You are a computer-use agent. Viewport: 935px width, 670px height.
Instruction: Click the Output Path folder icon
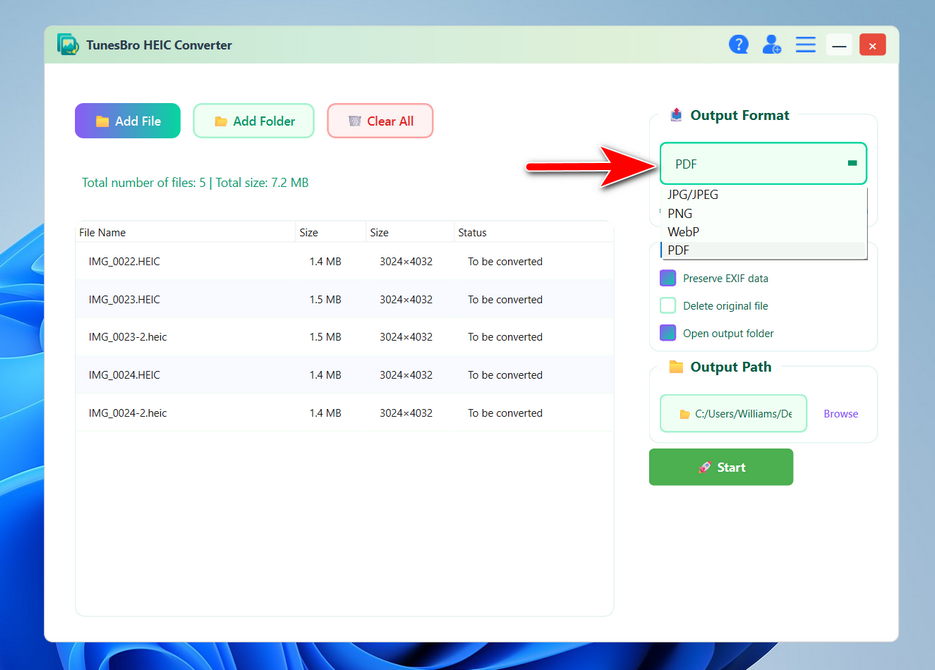(x=676, y=367)
